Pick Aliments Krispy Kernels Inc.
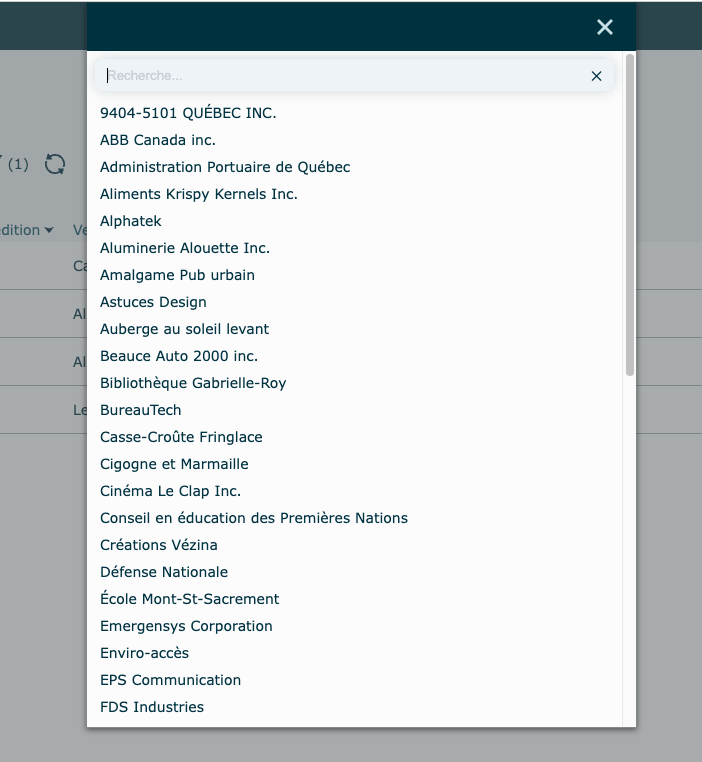 (x=199, y=194)
